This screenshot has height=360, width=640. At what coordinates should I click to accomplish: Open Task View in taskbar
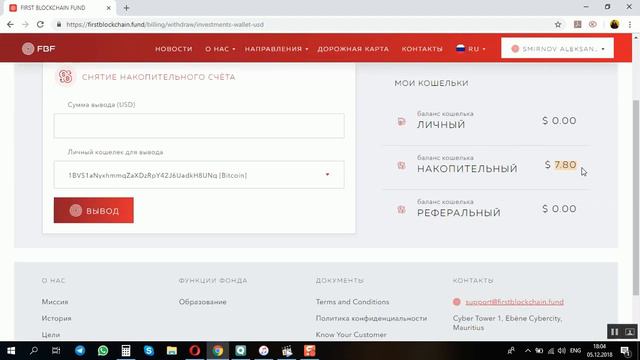[x=56, y=351]
